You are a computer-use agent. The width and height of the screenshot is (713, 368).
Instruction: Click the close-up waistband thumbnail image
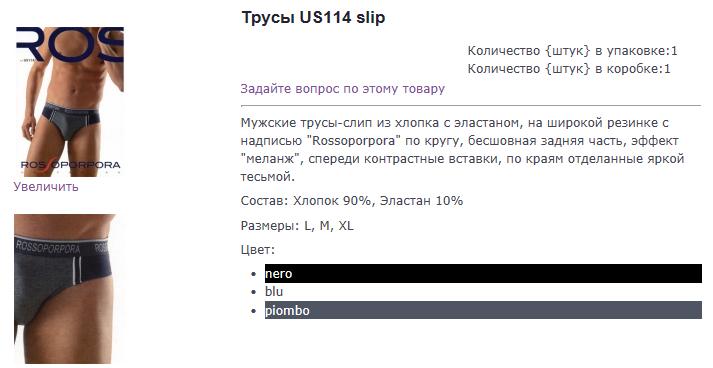coord(65,289)
